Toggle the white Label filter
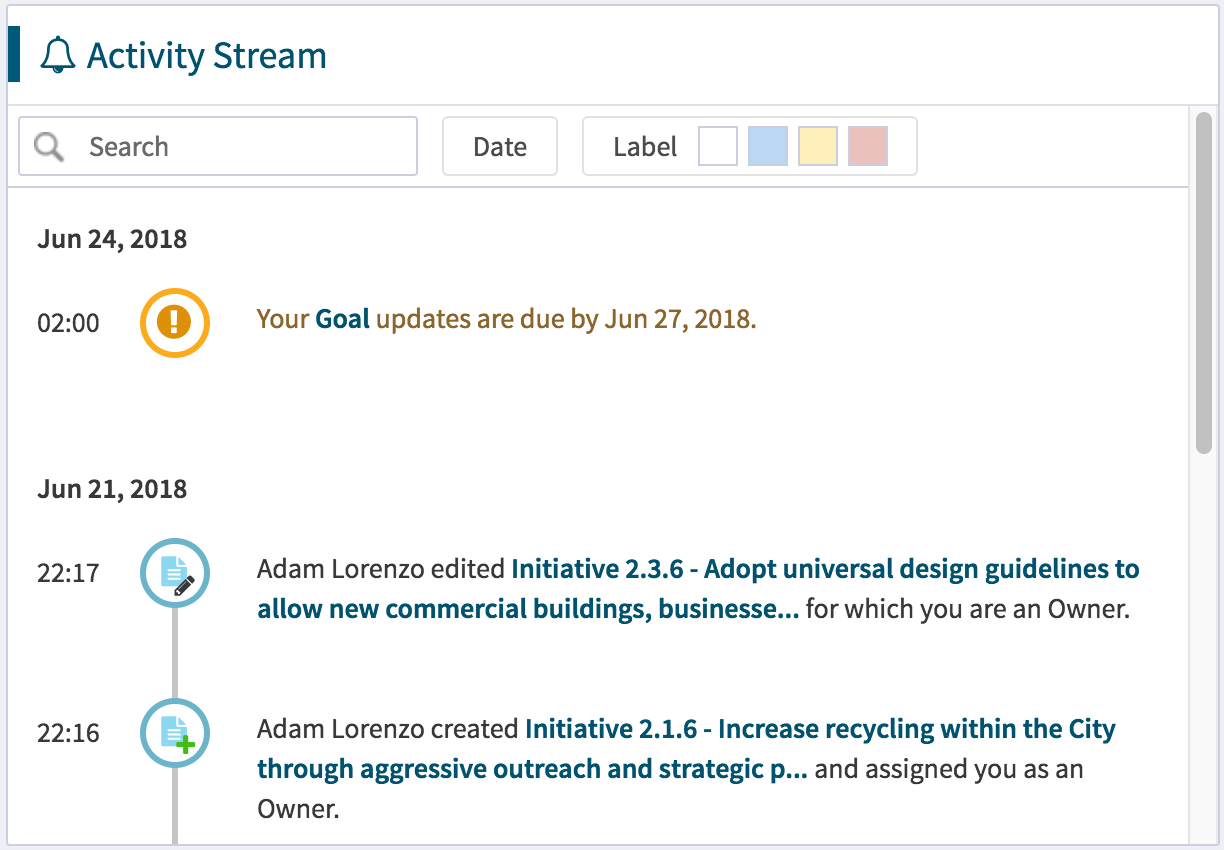The image size is (1224, 850). tap(717, 146)
